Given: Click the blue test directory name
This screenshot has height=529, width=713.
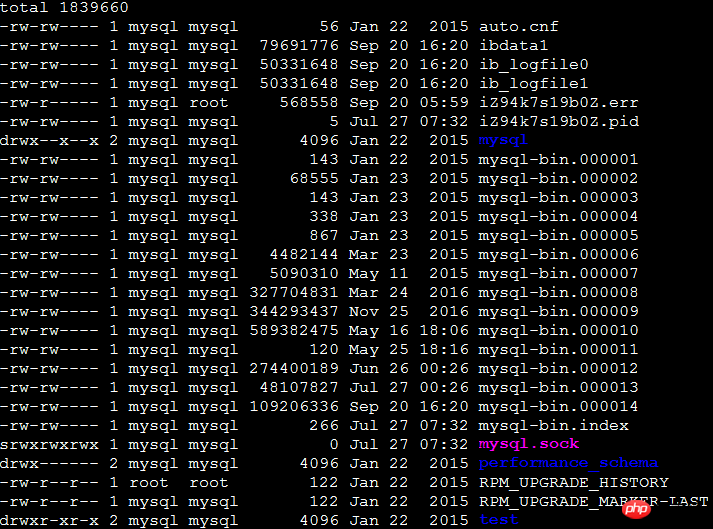Looking at the screenshot, I should pyautogui.click(x=498, y=520).
